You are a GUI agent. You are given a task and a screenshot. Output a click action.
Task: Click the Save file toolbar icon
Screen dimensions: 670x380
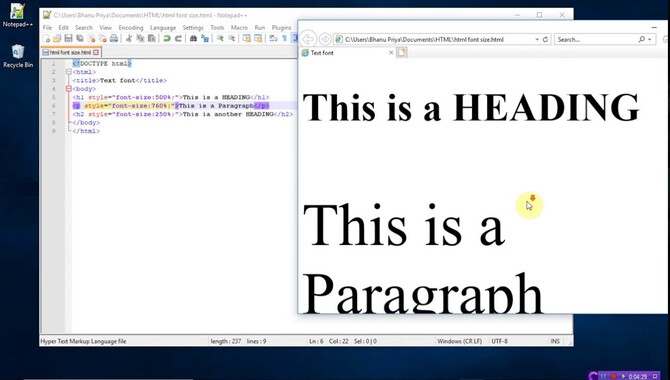pos(68,38)
